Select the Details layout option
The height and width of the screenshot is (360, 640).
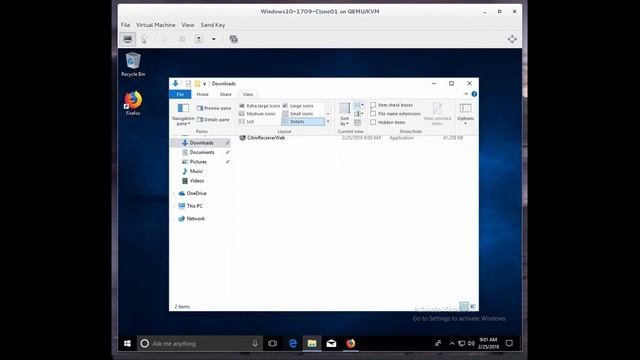point(303,122)
